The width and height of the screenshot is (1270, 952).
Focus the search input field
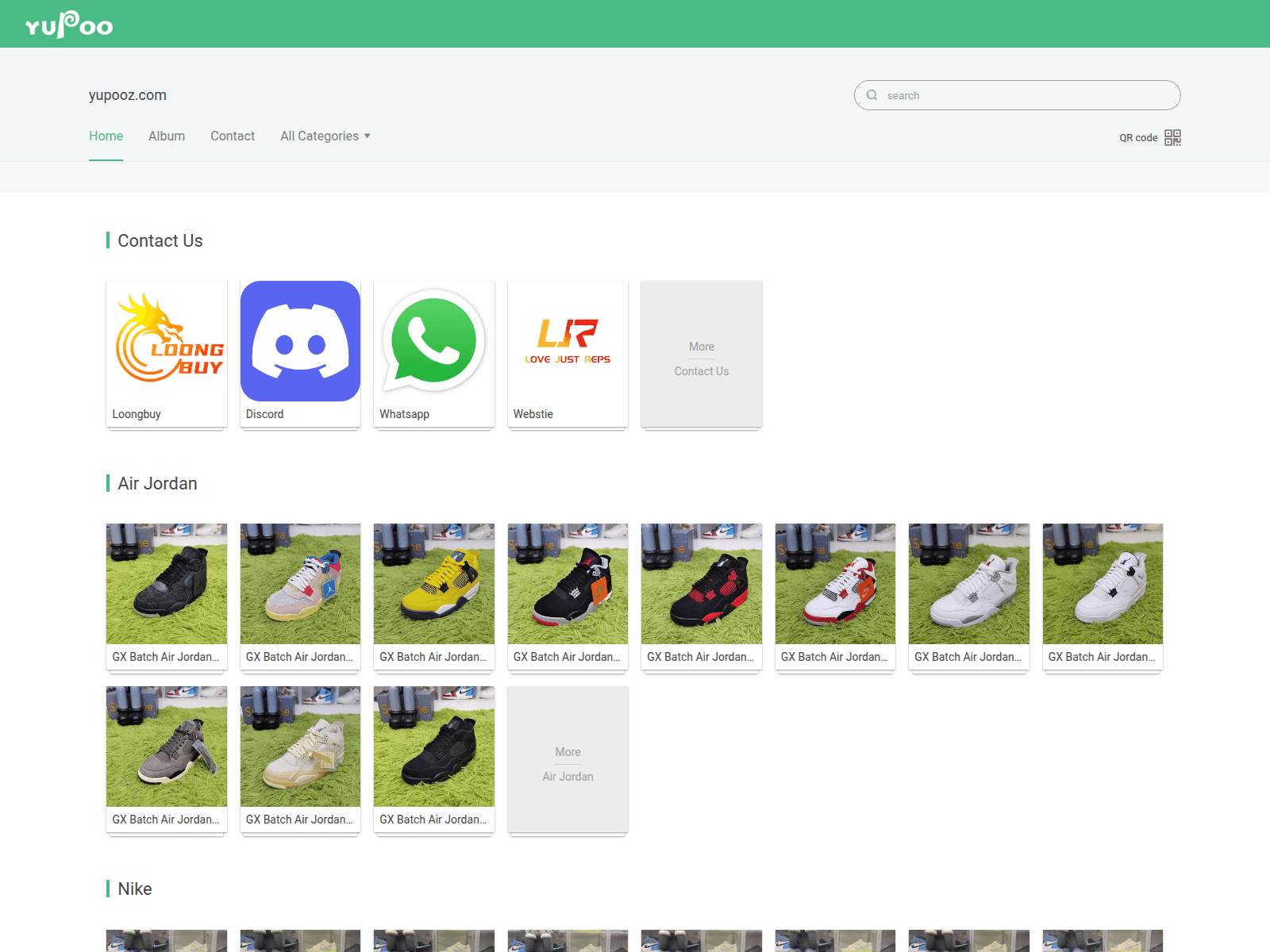tap(1017, 95)
